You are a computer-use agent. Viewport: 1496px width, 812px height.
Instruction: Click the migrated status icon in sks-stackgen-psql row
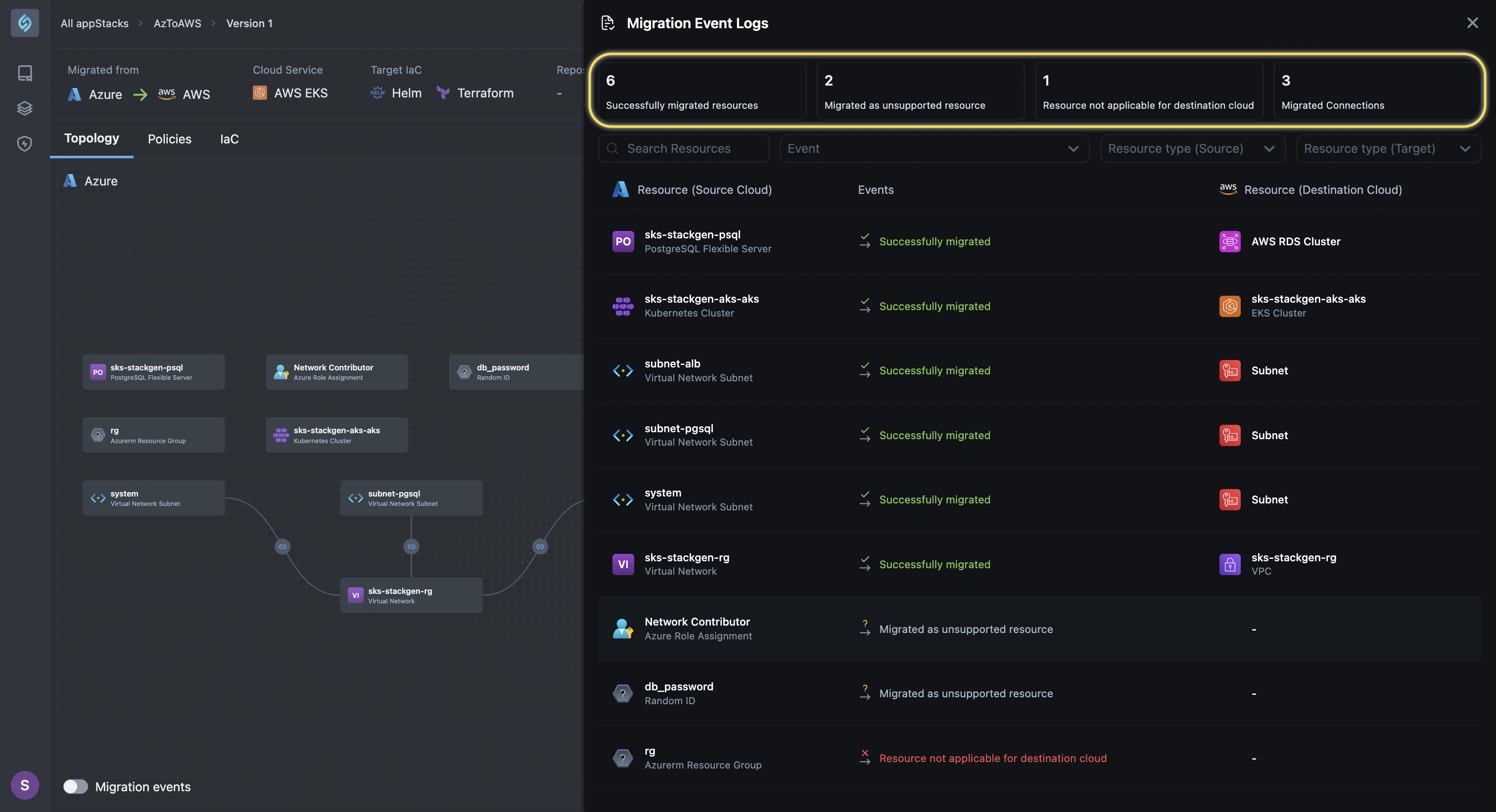[x=865, y=241]
